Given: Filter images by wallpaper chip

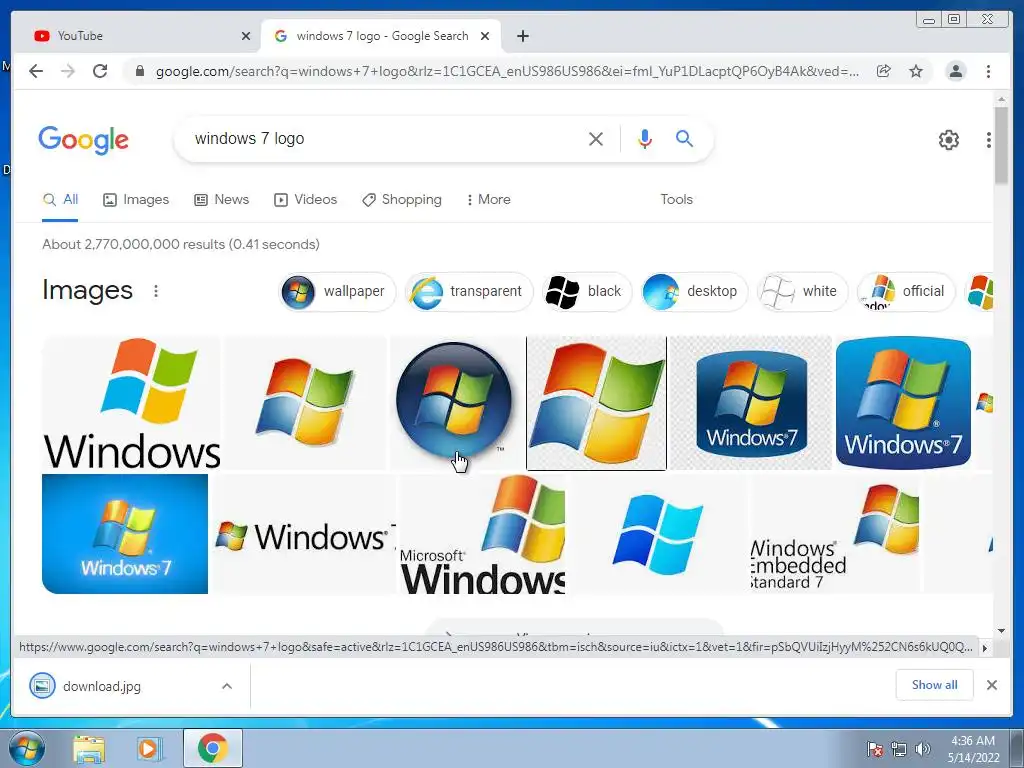Looking at the screenshot, I should (337, 291).
